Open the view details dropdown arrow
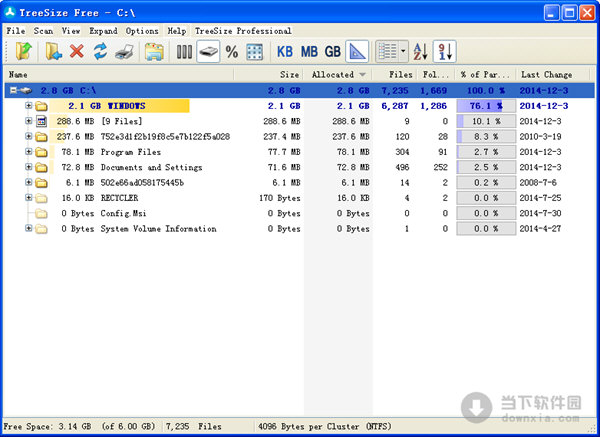The width and height of the screenshot is (600, 437). [x=402, y=51]
